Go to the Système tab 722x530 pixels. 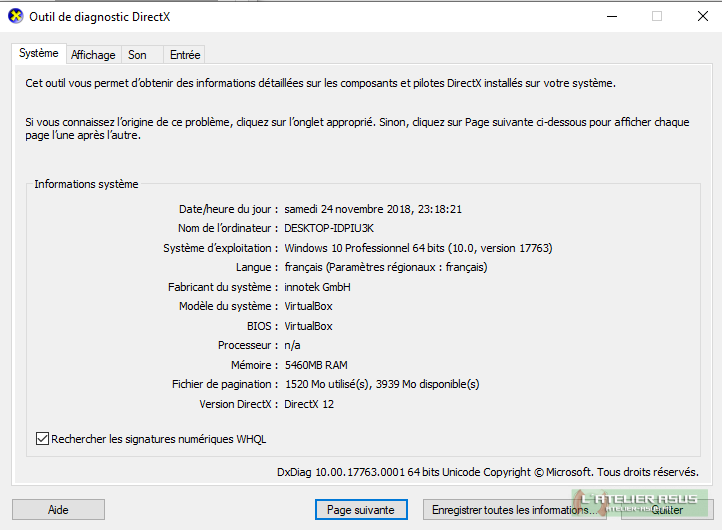(39, 54)
